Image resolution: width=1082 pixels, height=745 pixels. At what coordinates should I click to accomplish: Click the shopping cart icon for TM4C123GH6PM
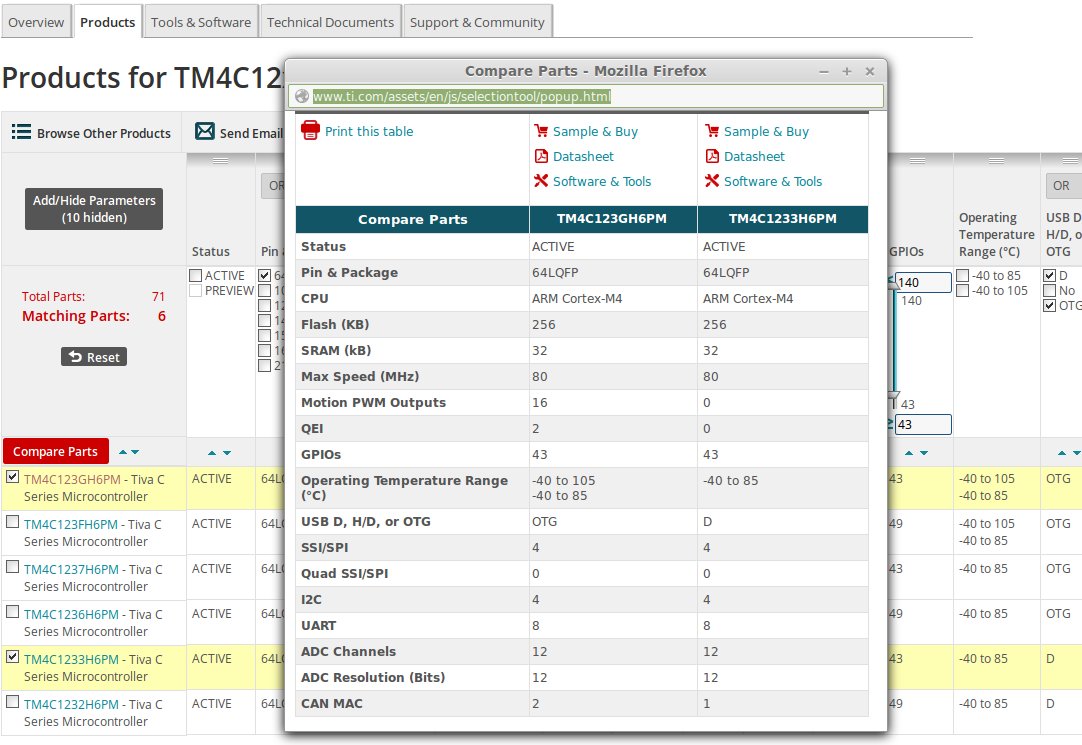pyautogui.click(x=541, y=130)
